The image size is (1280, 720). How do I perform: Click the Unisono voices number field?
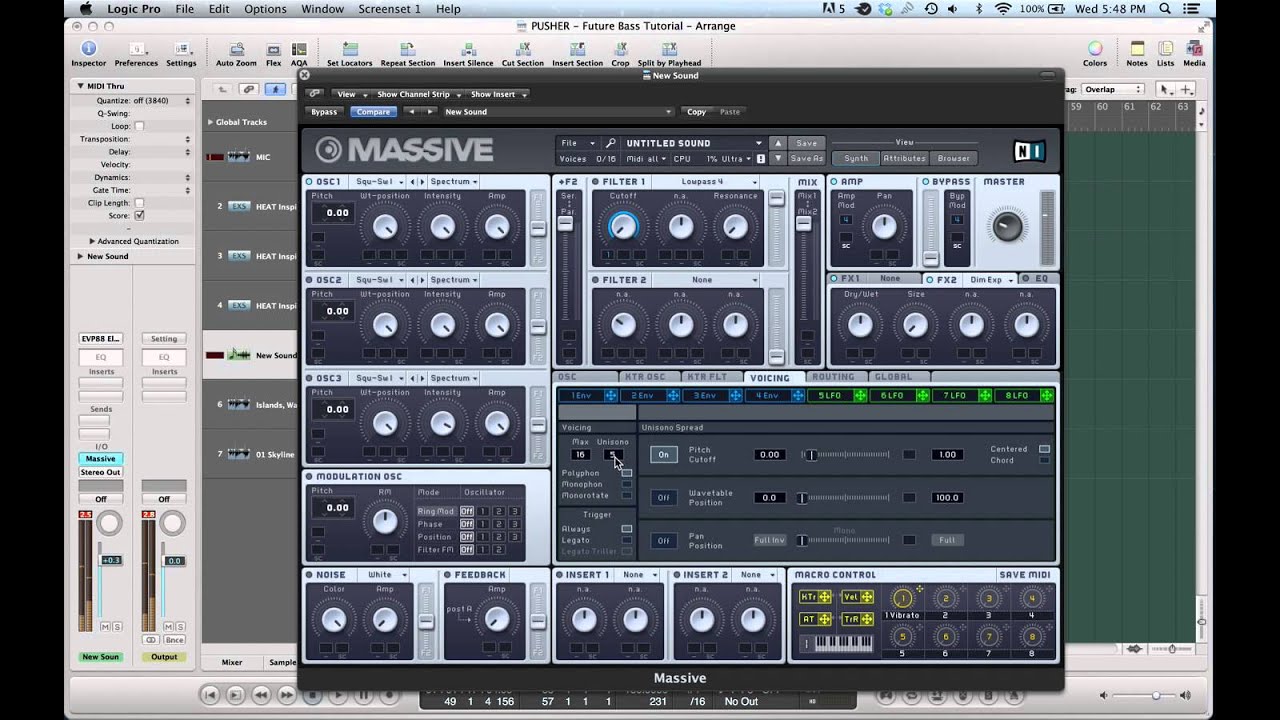tap(612, 455)
